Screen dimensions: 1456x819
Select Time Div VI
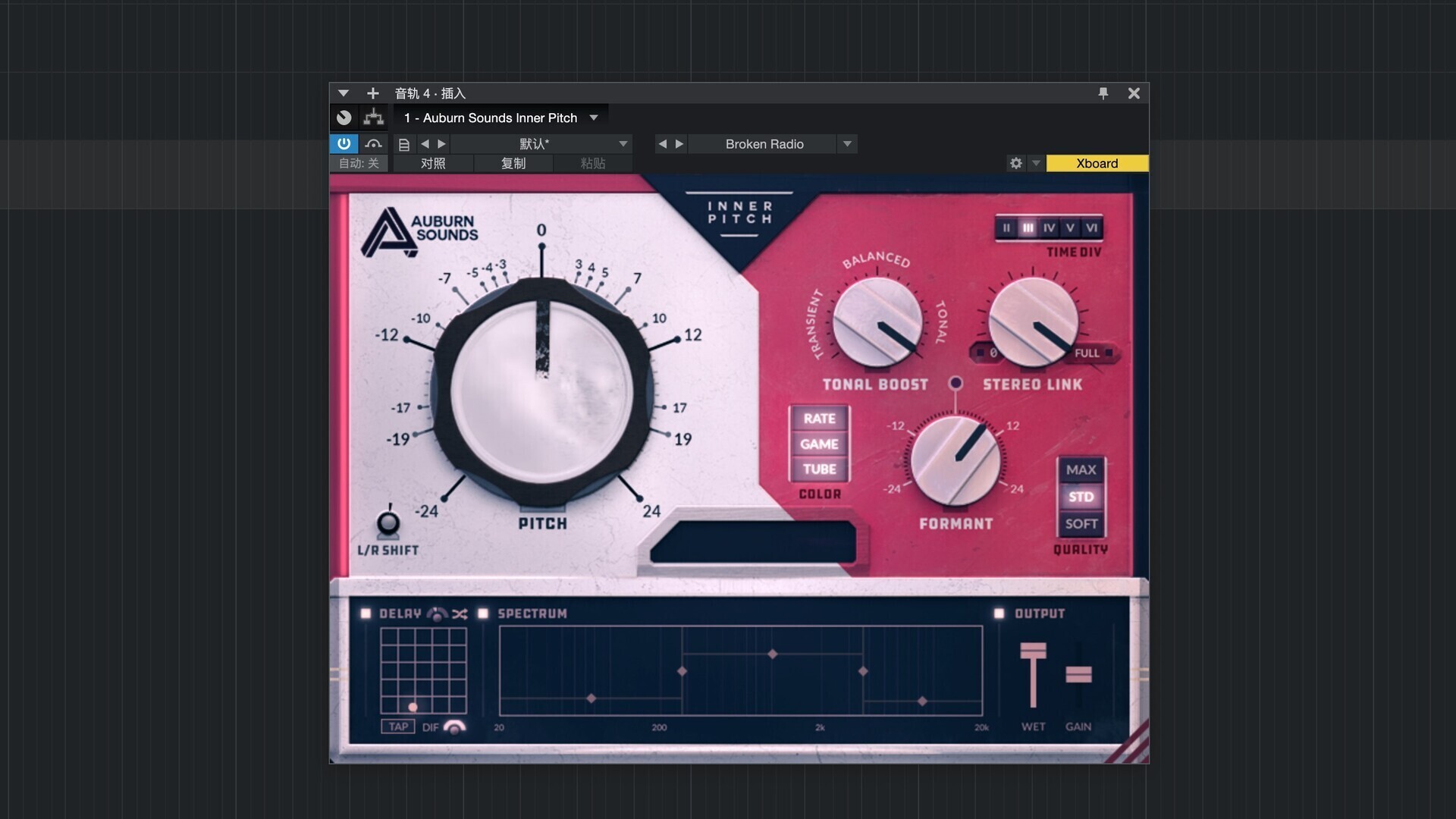tap(1091, 227)
